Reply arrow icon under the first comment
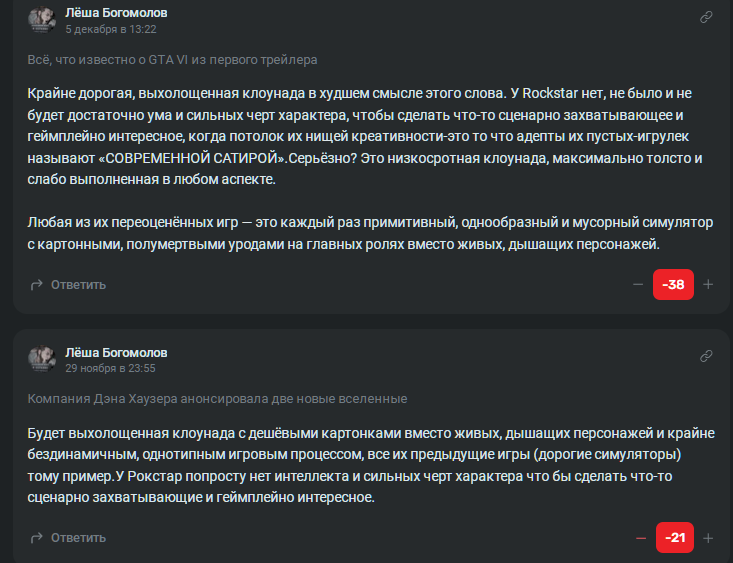The height and width of the screenshot is (563, 733). 36,285
